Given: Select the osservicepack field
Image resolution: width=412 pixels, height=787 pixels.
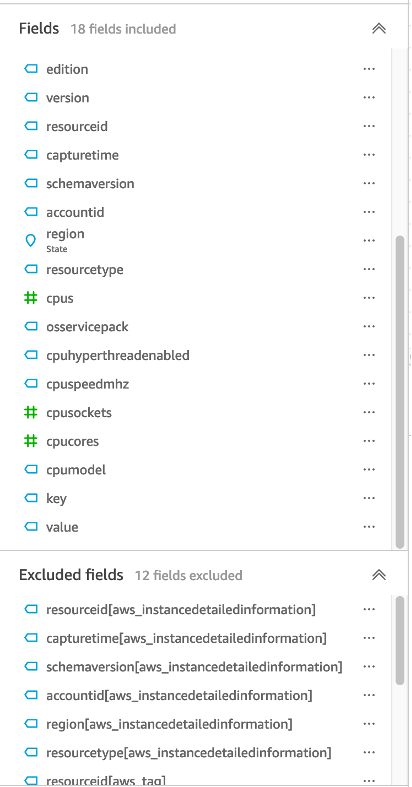Looking at the screenshot, I should [x=196, y=327].
